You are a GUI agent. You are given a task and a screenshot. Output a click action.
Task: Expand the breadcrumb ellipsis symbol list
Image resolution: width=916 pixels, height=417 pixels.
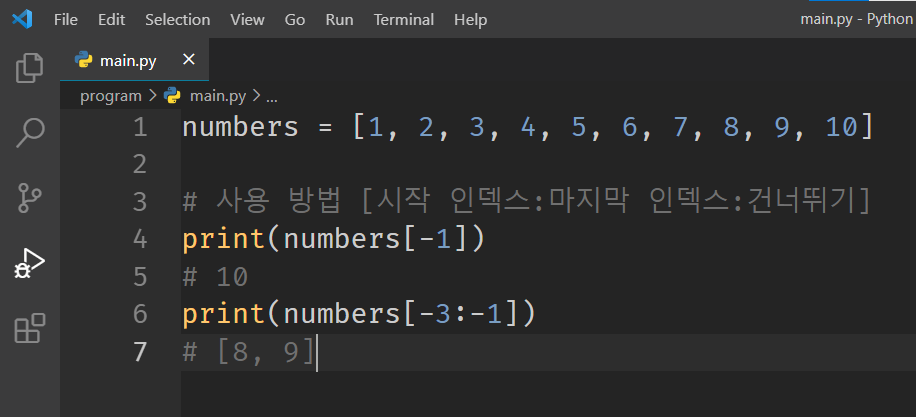pyautogui.click(x=272, y=98)
